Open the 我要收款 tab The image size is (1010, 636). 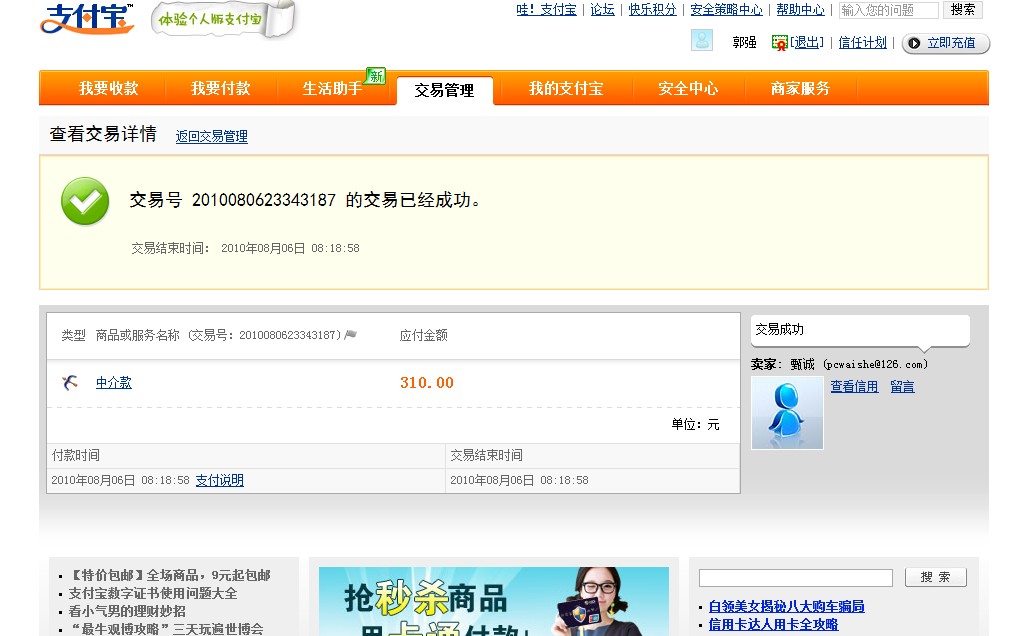pos(109,89)
